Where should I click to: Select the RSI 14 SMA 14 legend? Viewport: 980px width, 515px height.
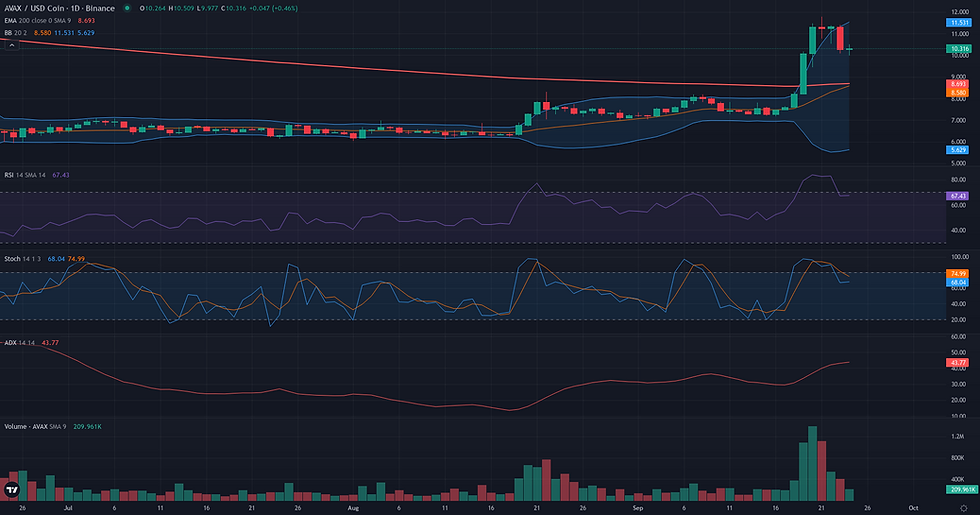[x=25, y=175]
